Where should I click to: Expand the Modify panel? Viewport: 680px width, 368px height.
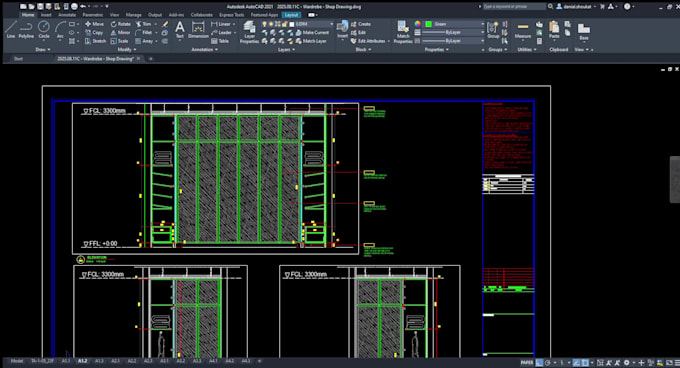coord(126,49)
